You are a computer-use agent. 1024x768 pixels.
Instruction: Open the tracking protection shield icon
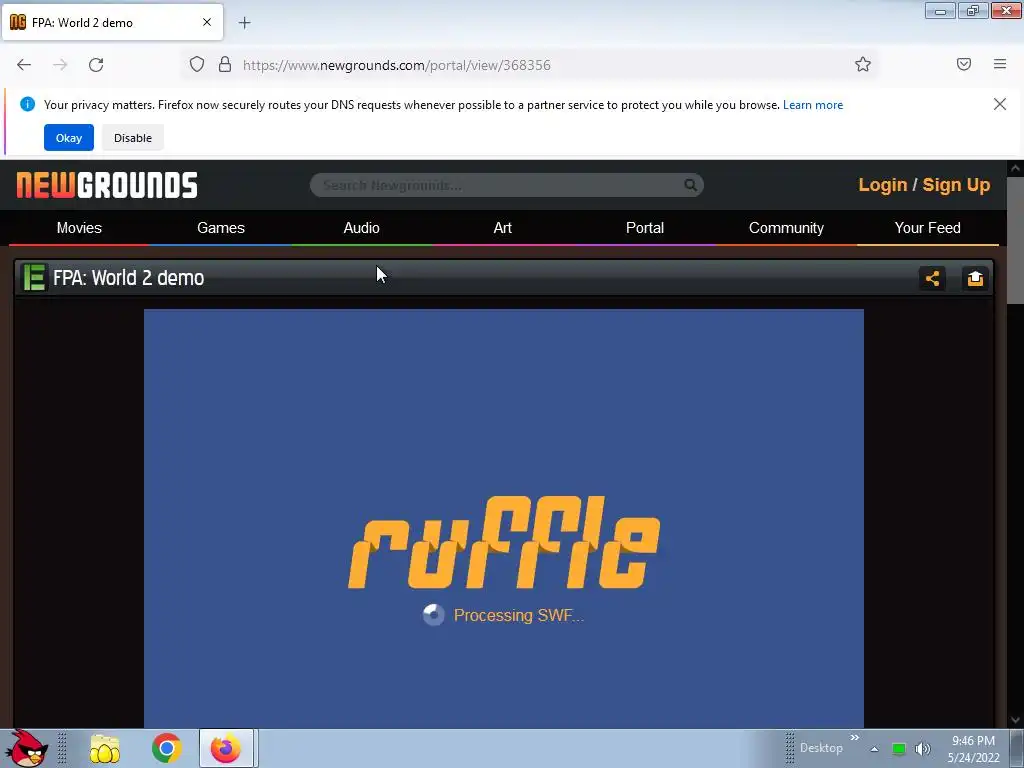pyautogui.click(x=197, y=64)
